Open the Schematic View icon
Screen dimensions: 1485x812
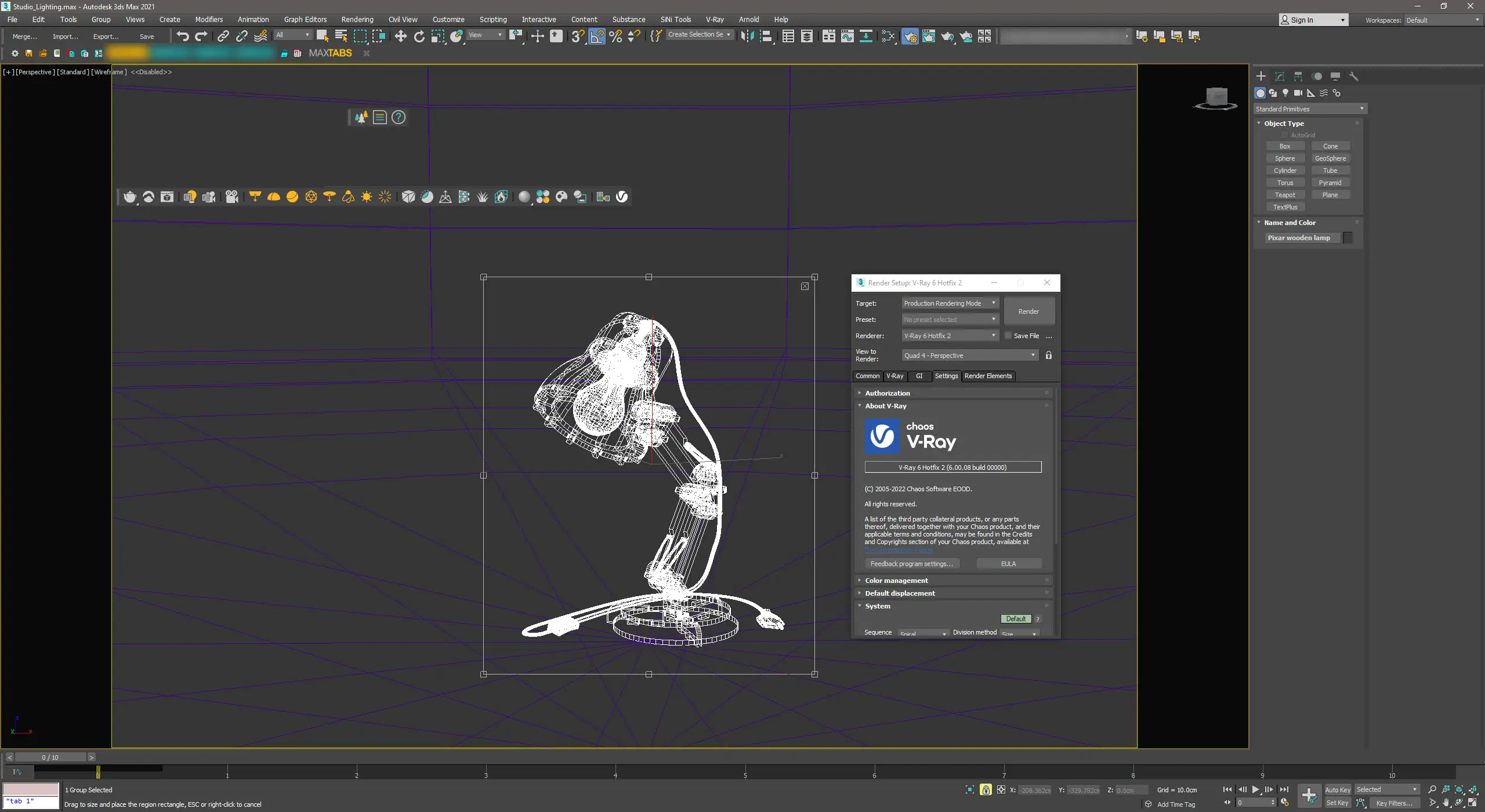coord(865,36)
